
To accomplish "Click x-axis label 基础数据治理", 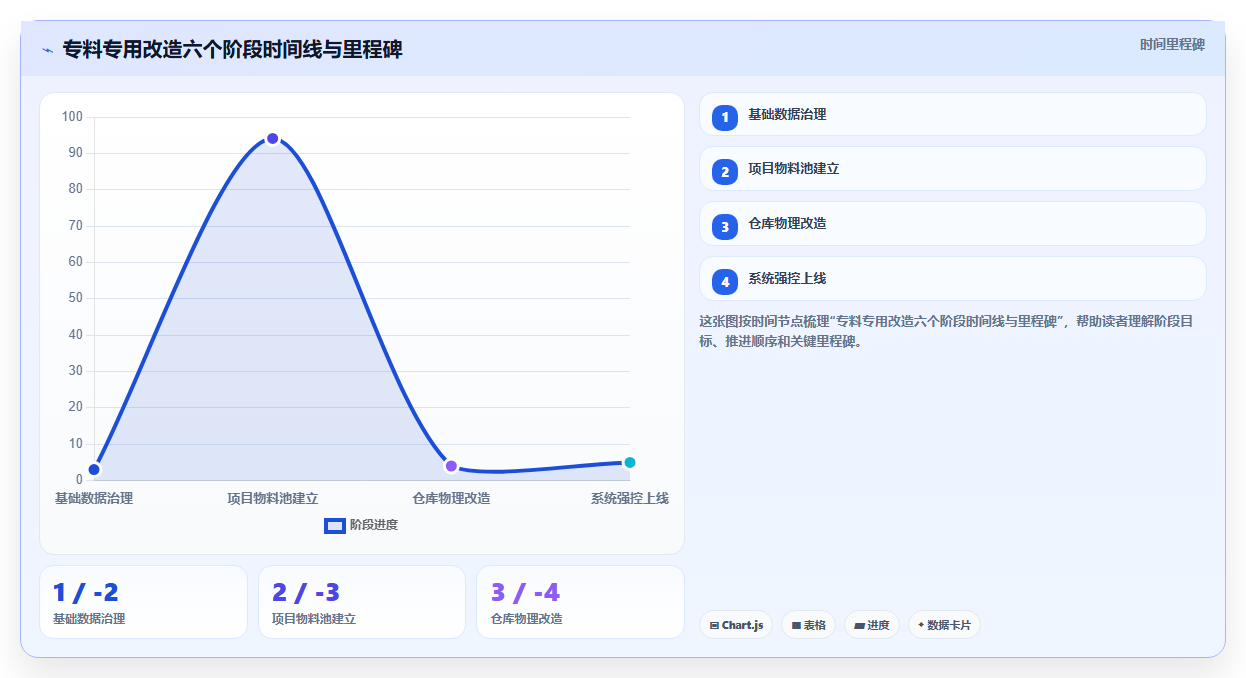I will [x=94, y=498].
